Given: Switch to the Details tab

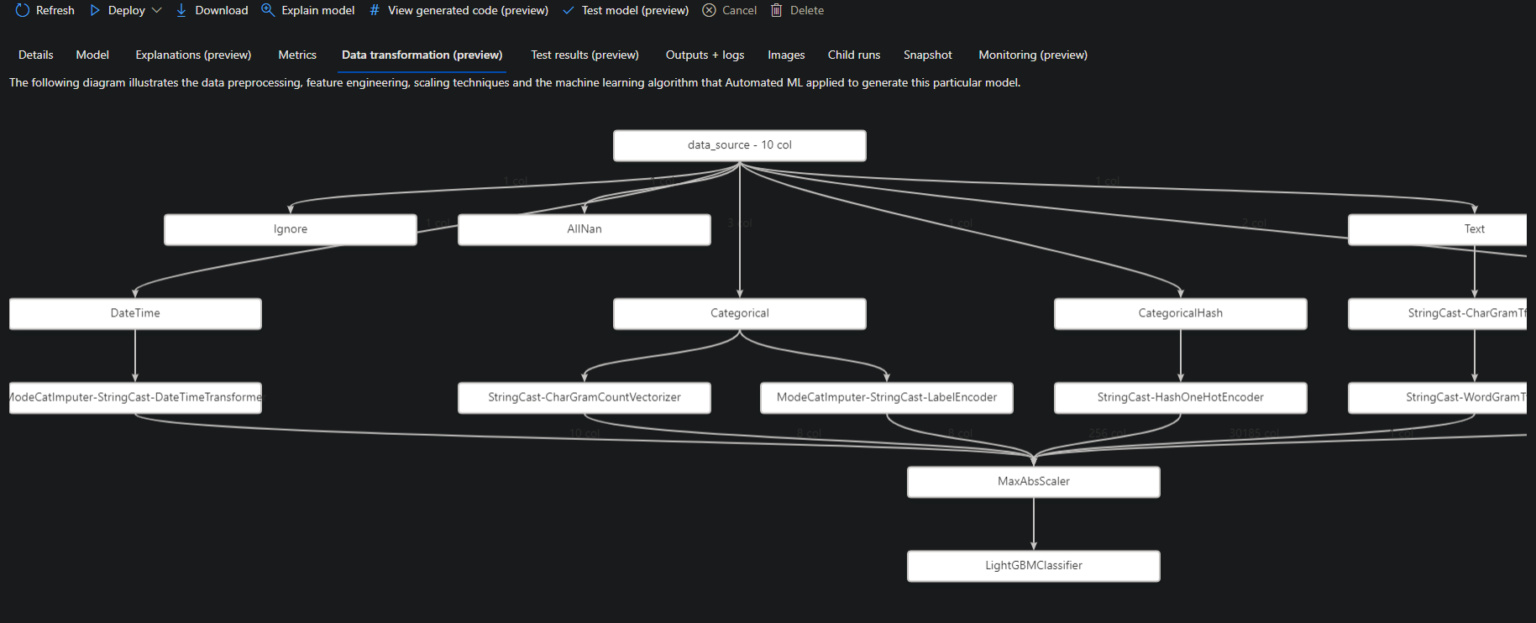Looking at the screenshot, I should pyautogui.click(x=35, y=55).
